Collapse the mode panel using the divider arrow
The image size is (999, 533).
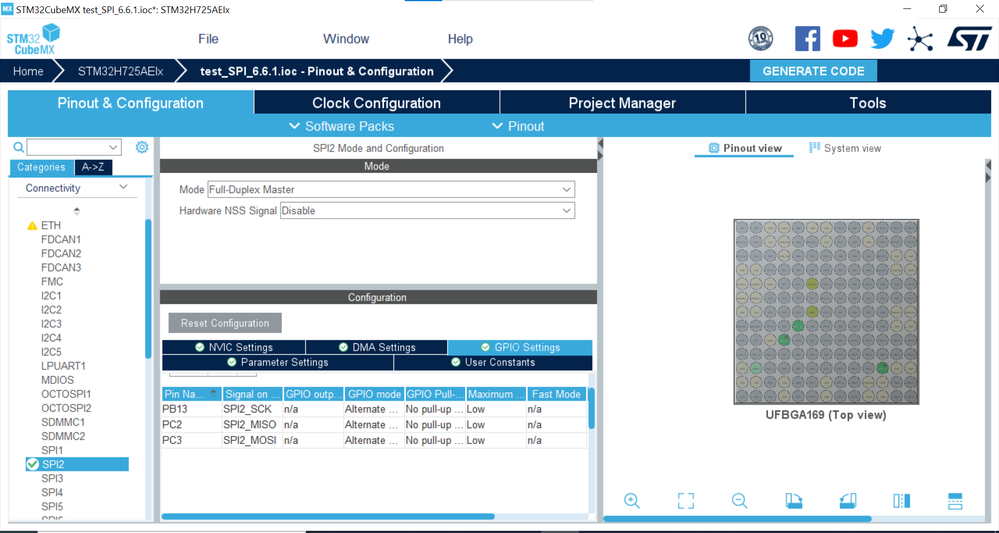600,144
